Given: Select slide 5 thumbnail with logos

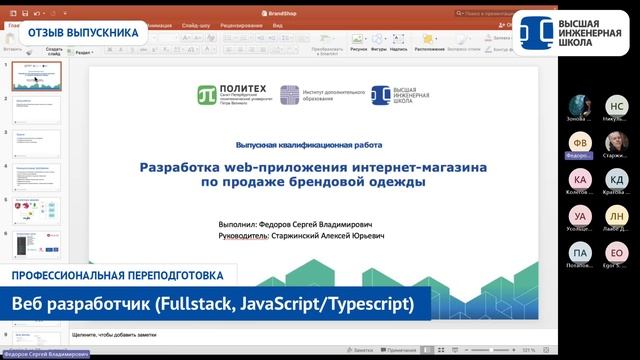Looking at the screenshot, I should tap(37, 211).
